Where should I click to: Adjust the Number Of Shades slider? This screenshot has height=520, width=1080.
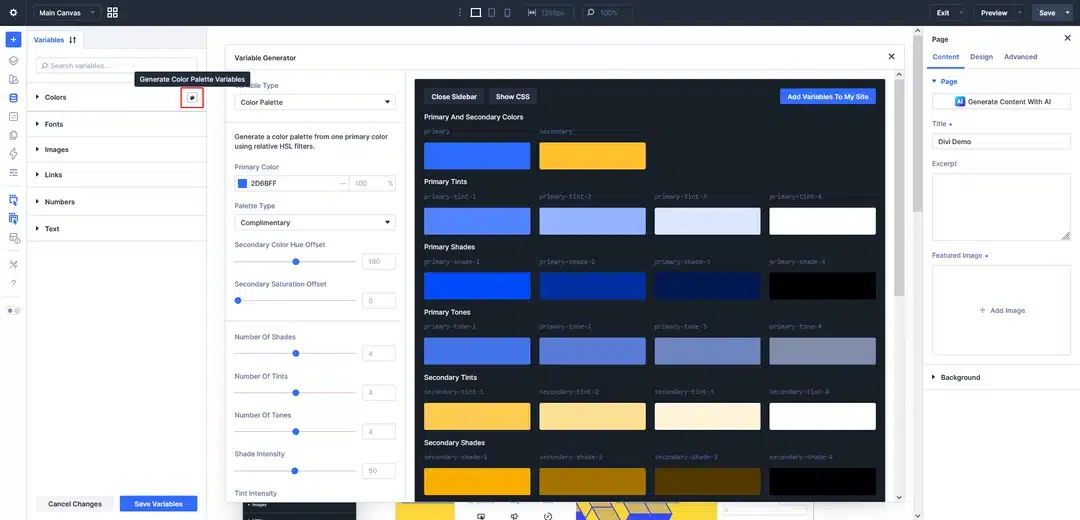pos(295,353)
